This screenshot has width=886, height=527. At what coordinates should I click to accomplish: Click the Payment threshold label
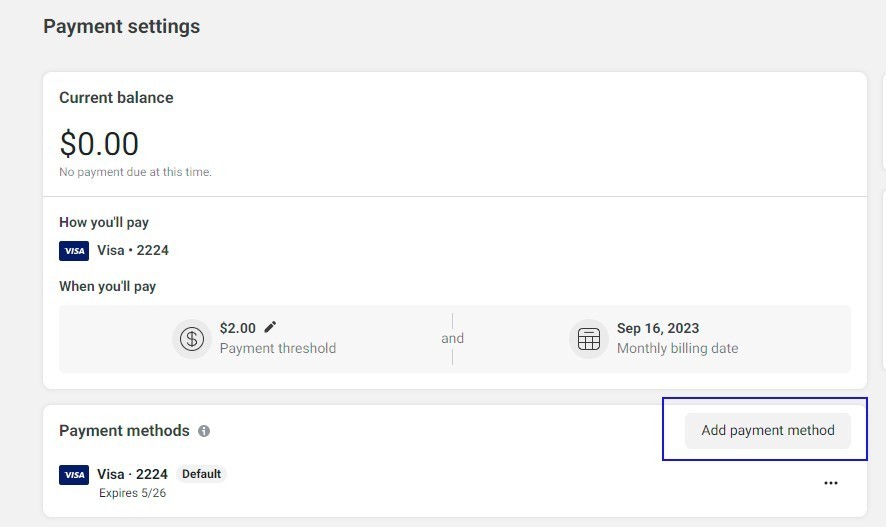click(x=277, y=348)
